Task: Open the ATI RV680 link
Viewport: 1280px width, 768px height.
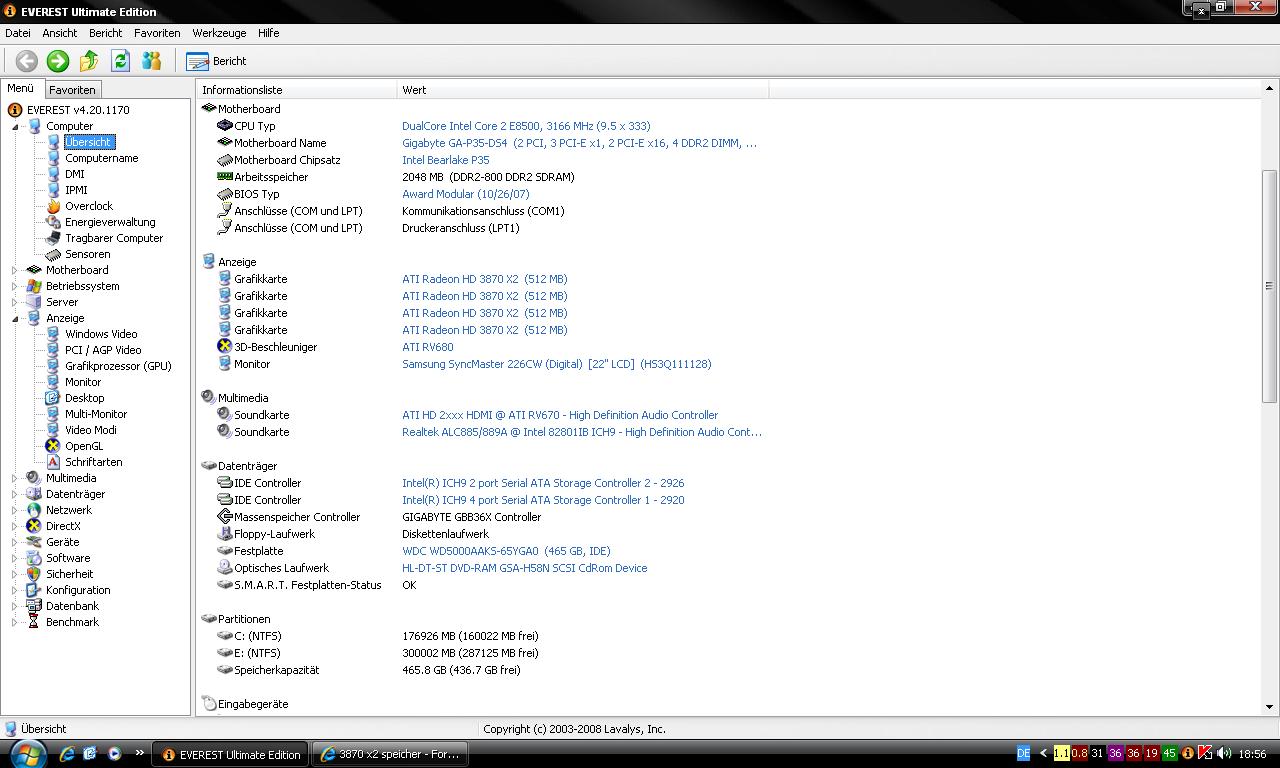Action: click(428, 347)
